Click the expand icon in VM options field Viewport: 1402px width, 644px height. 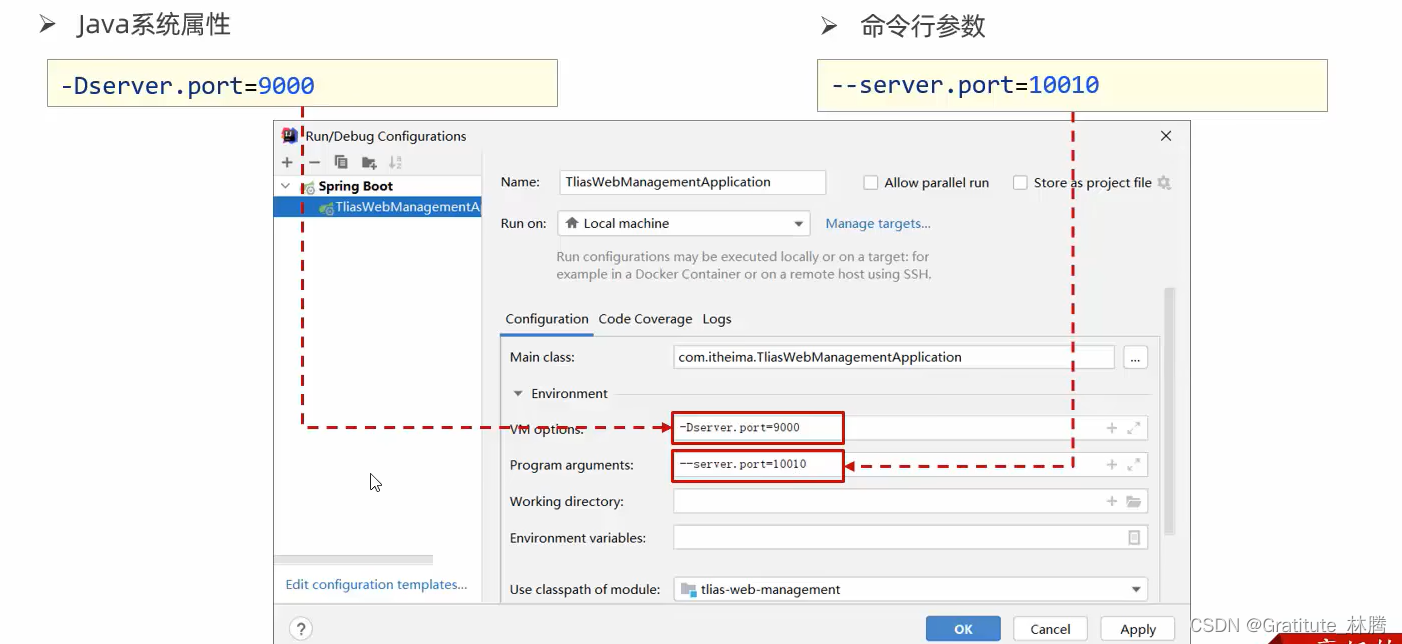1134,427
